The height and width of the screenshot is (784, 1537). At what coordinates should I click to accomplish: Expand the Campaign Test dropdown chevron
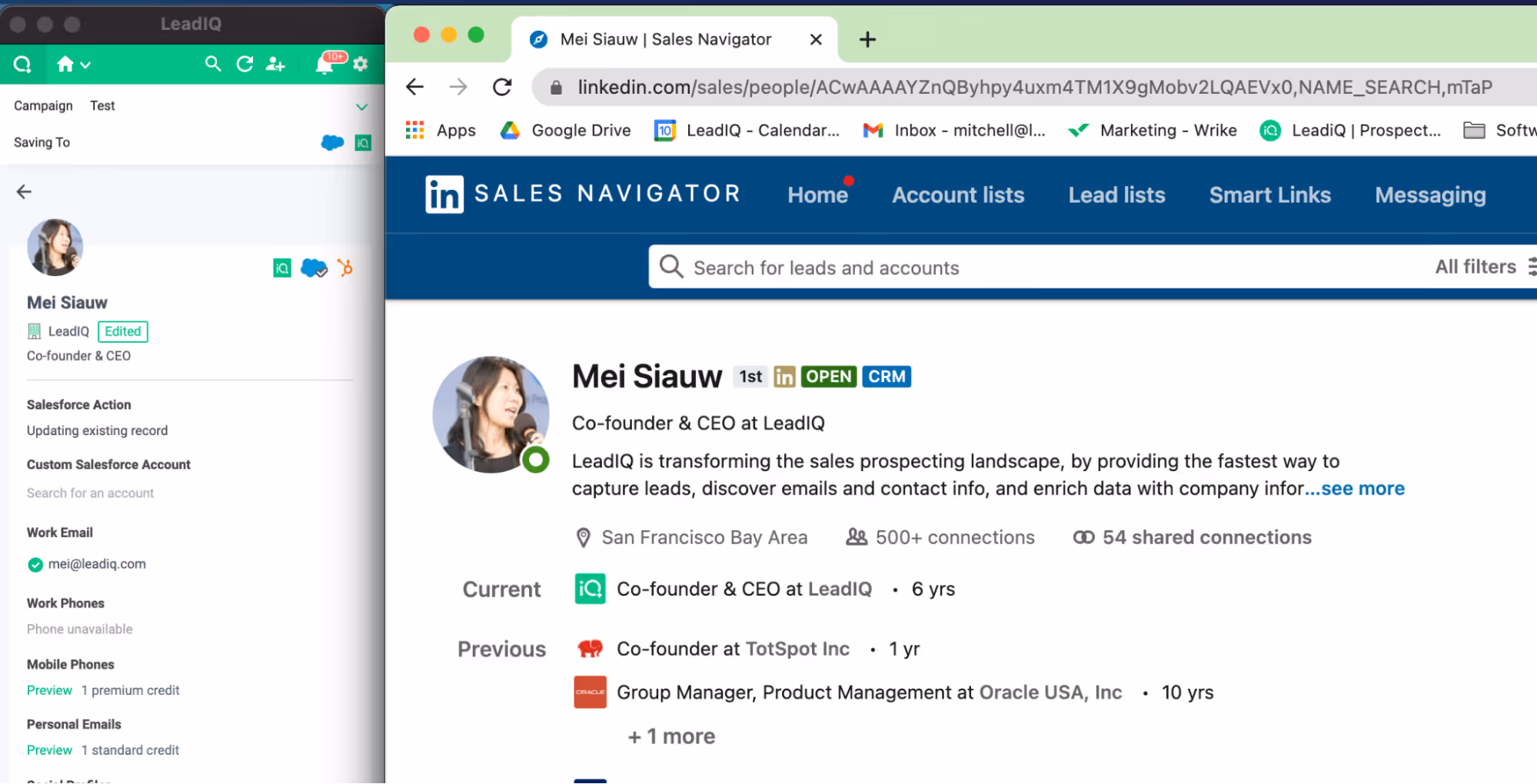[361, 107]
